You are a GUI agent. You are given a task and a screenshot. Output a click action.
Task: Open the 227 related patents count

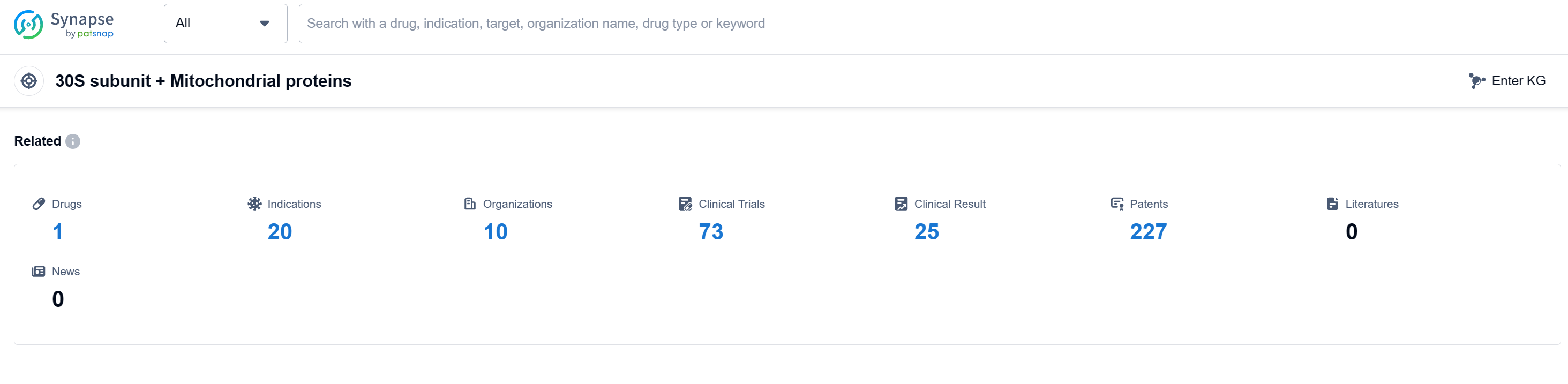(1148, 232)
